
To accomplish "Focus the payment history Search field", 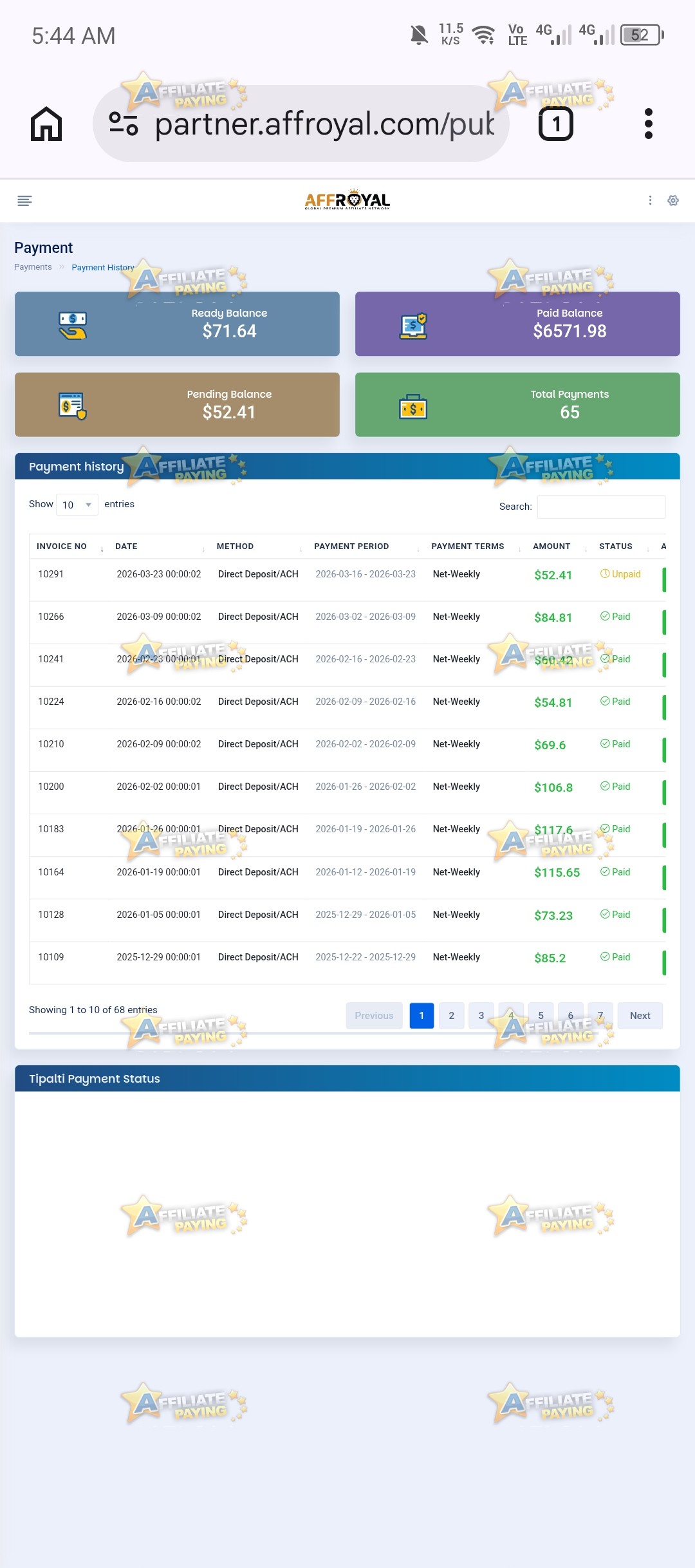I will point(601,507).
